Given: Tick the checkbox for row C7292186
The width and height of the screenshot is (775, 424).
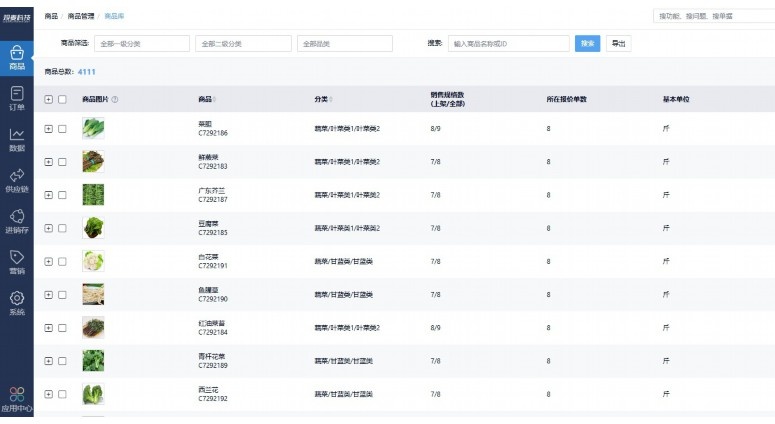Looking at the screenshot, I should click(x=62, y=128).
